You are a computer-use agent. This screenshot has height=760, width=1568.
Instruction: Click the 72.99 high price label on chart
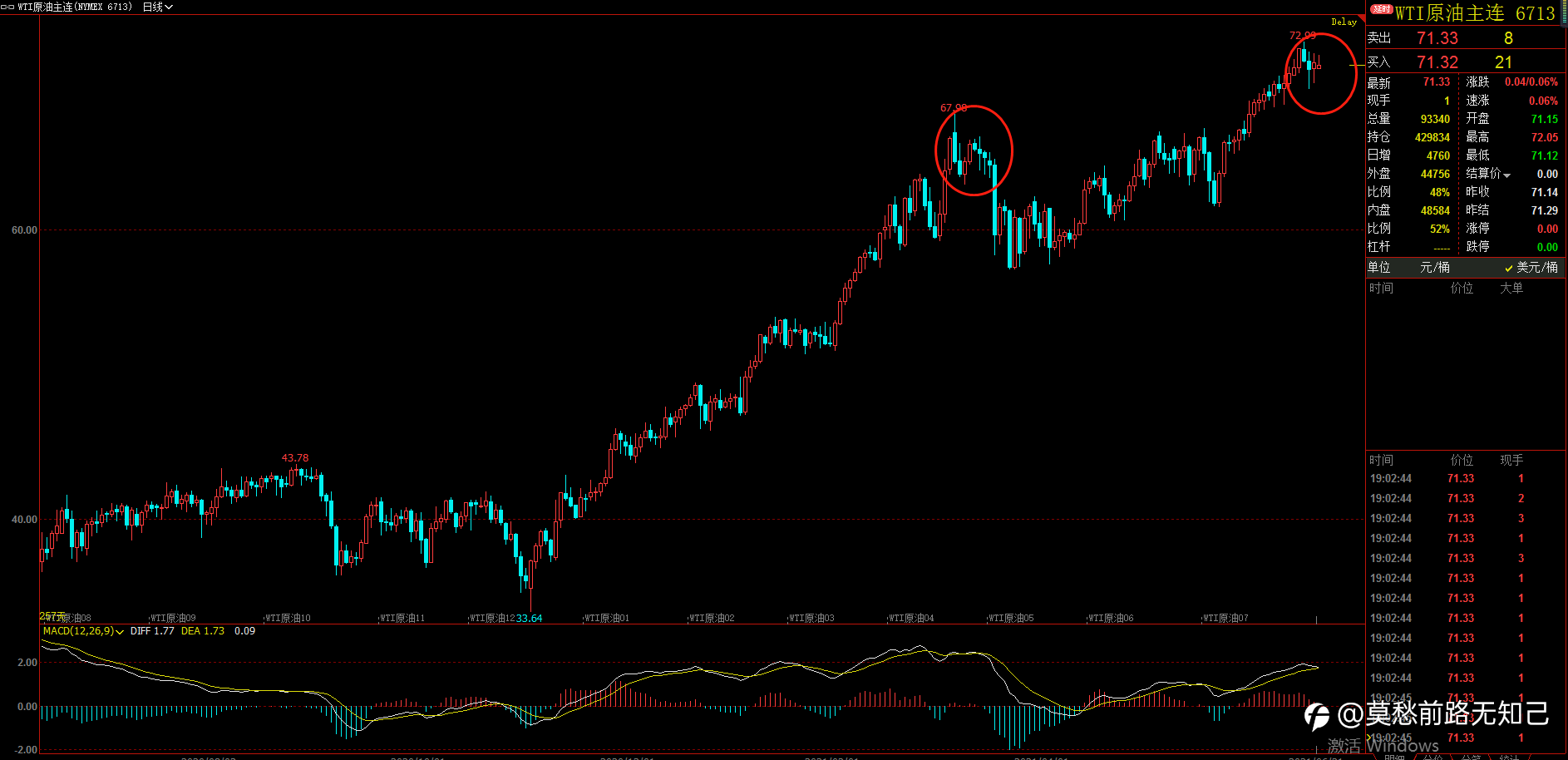(x=1303, y=36)
